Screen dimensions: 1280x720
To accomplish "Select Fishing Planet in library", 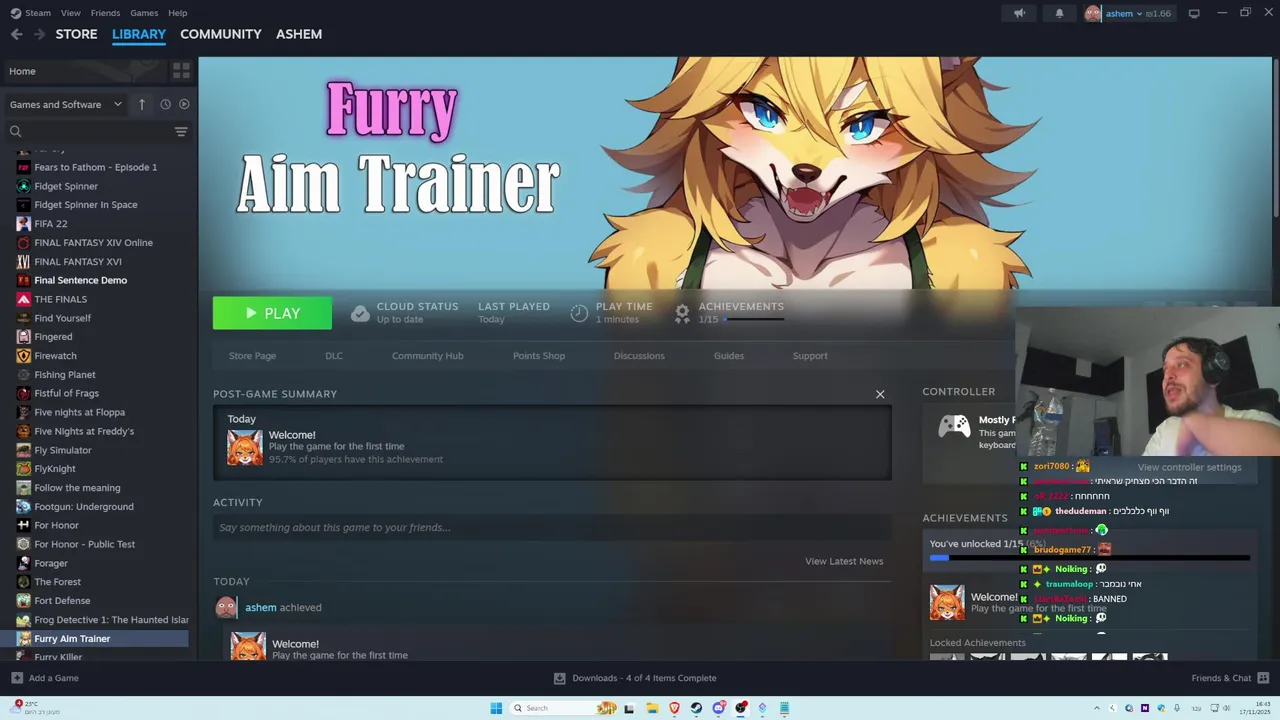I will point(65,375).
